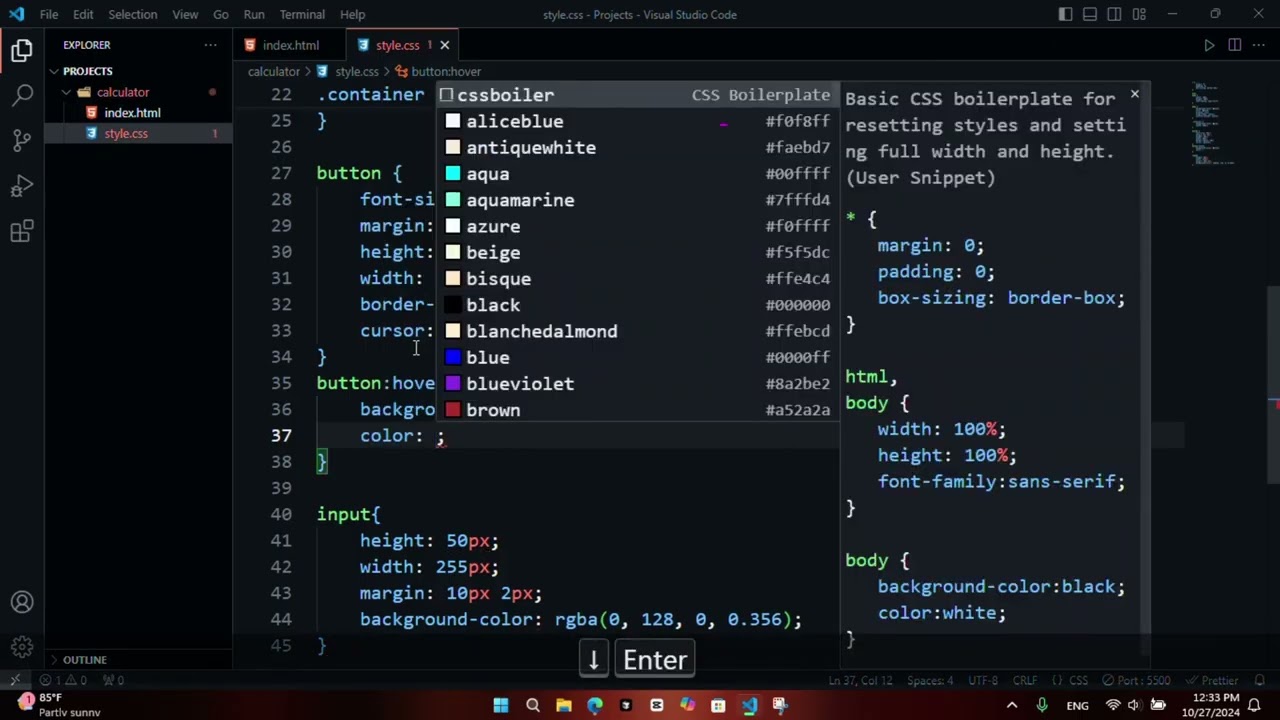
Task: Open index.html in the file tree
Action: 132,113
